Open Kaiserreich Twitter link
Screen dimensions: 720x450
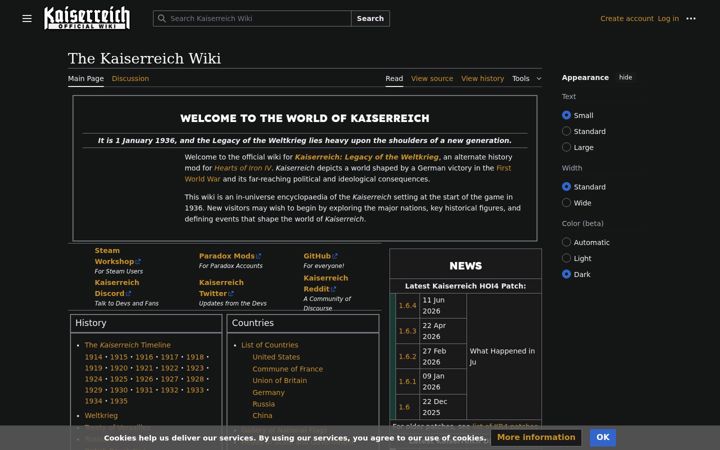[x=221, y=288]
